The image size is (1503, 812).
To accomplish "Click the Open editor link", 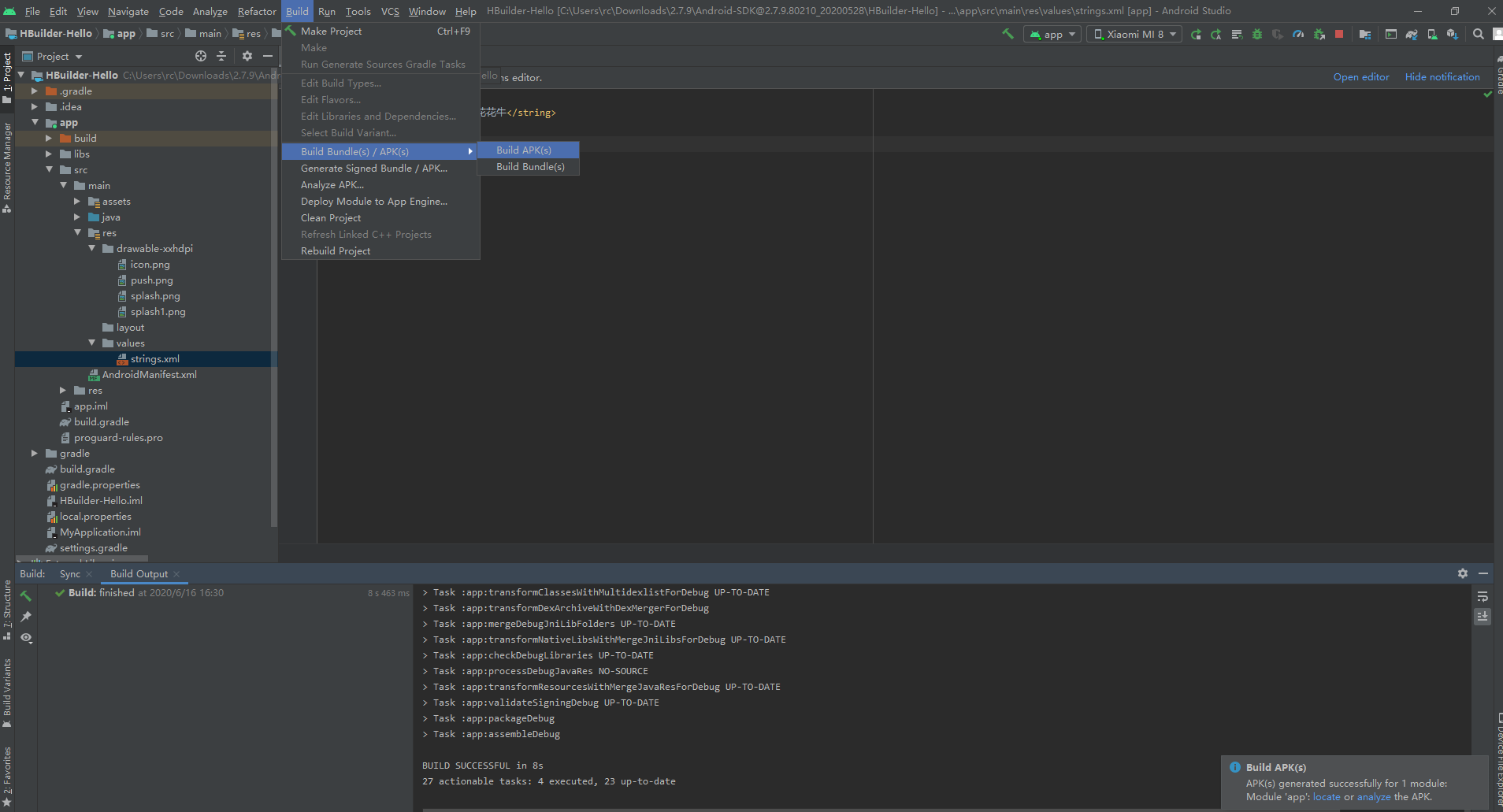I will click(1360, 77).
